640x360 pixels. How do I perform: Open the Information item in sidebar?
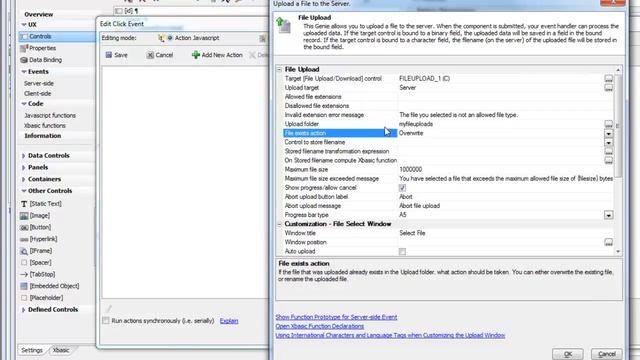(x=42, y=136)
